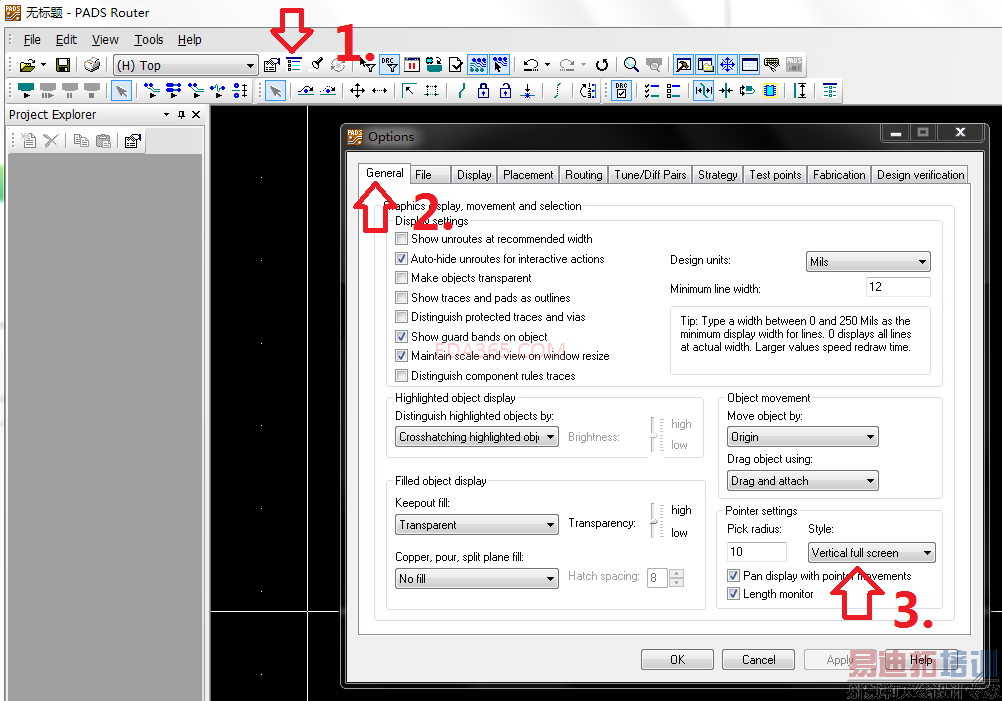Click the keyboard shortcuts icon
Screen dimensions: 1002x701
(771, 65)
